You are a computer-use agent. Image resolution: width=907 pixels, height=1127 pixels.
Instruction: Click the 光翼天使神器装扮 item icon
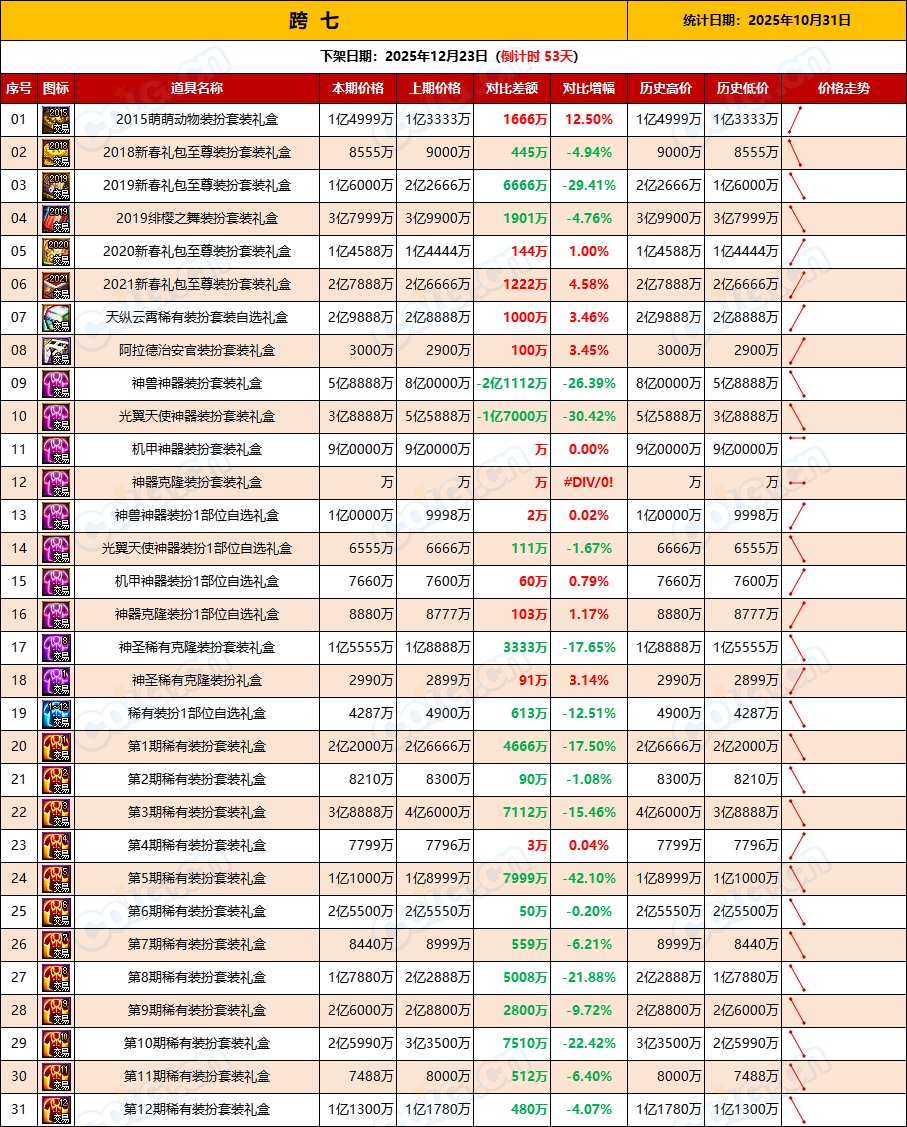(57, 417)
